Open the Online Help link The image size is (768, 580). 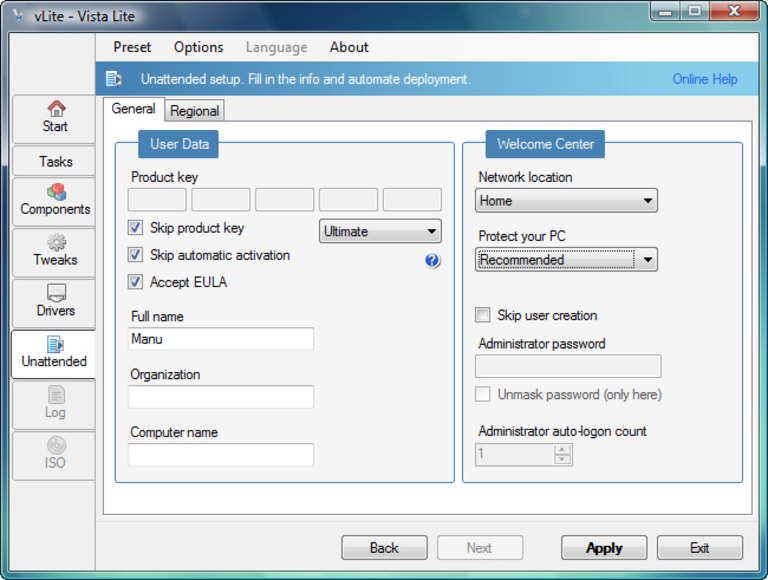click(704, 79)
